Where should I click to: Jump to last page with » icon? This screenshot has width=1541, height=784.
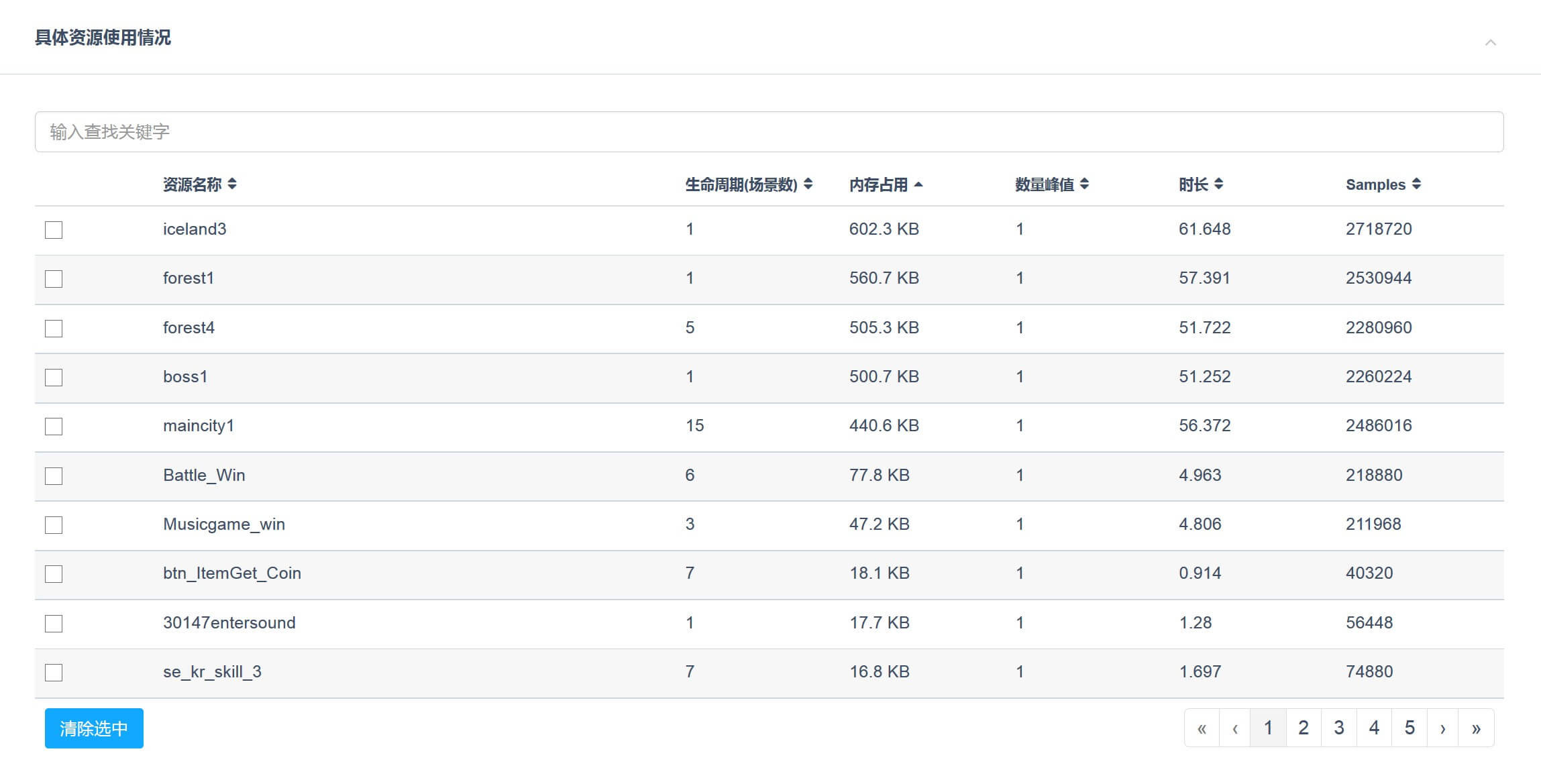(1476, 728)
